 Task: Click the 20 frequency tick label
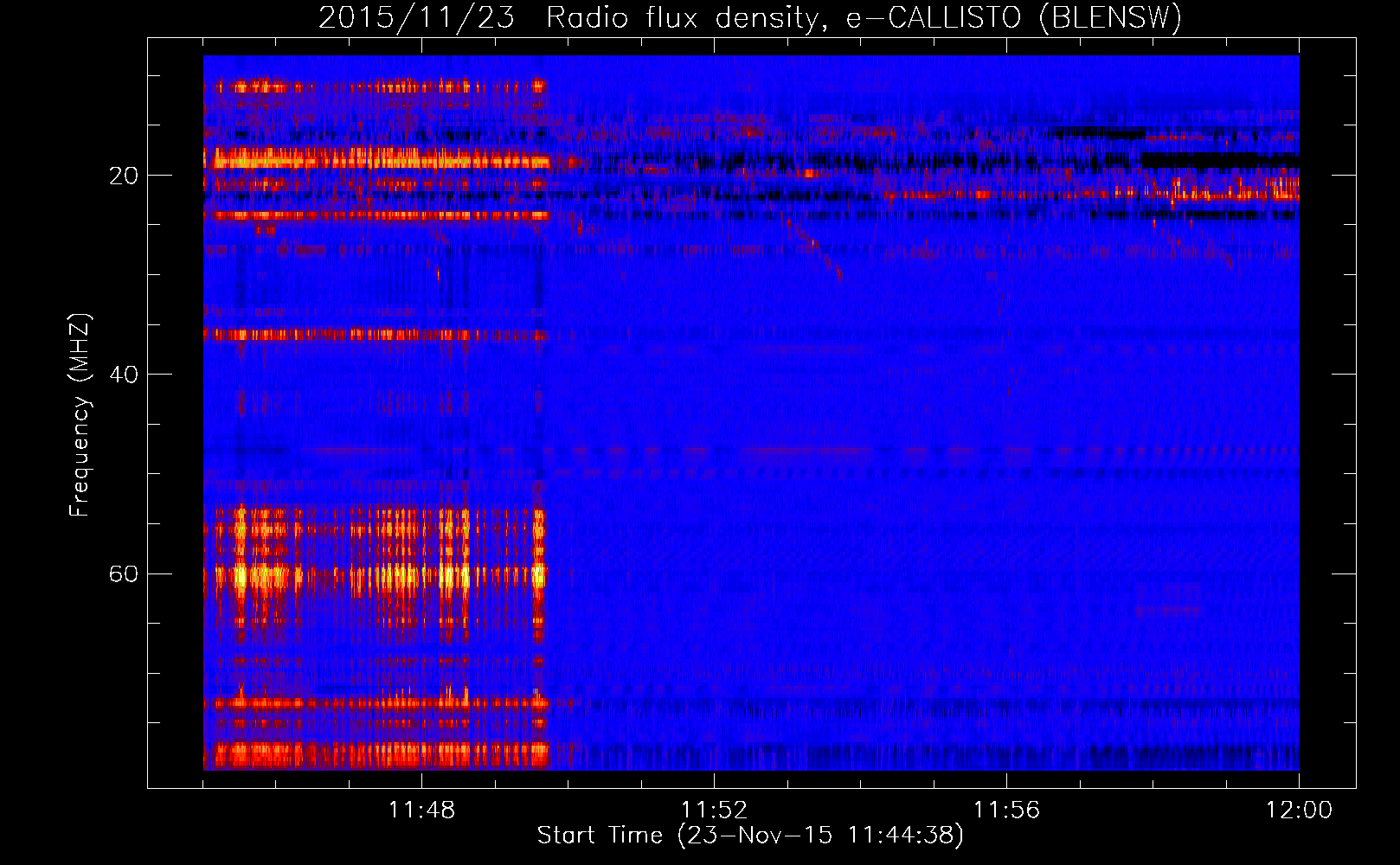click(123, 176)
